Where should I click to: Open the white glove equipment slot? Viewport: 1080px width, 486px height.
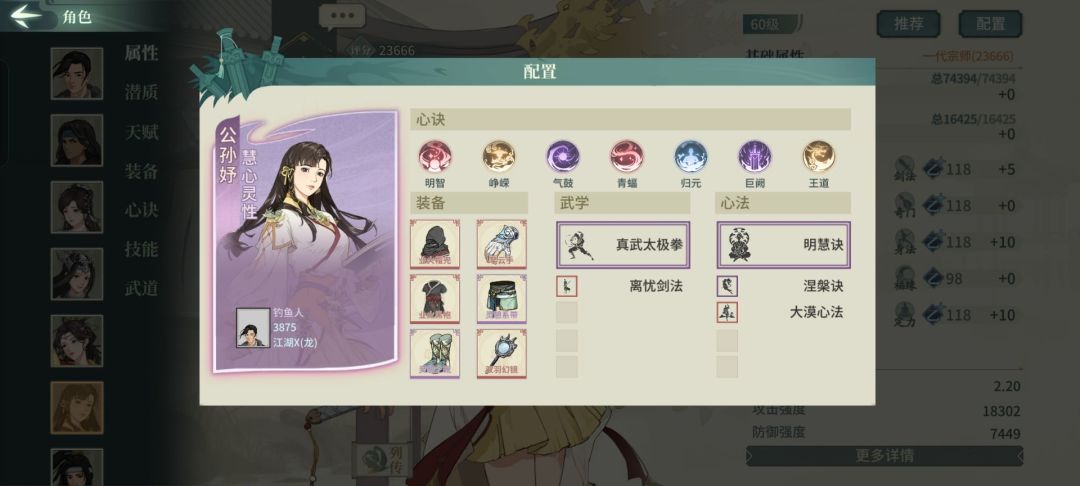[x=501, y=244]
